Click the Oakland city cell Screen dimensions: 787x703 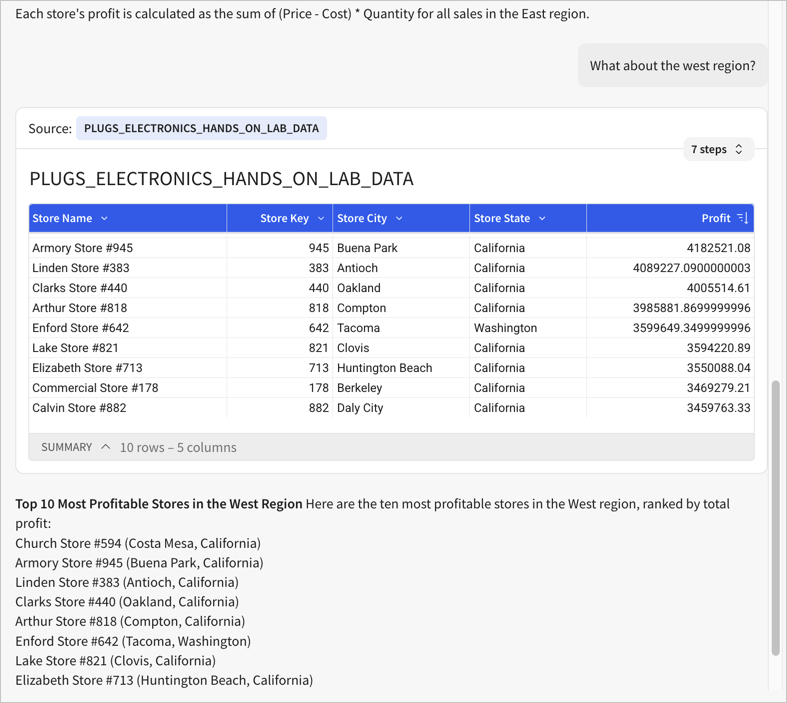[x=401, y=288]
